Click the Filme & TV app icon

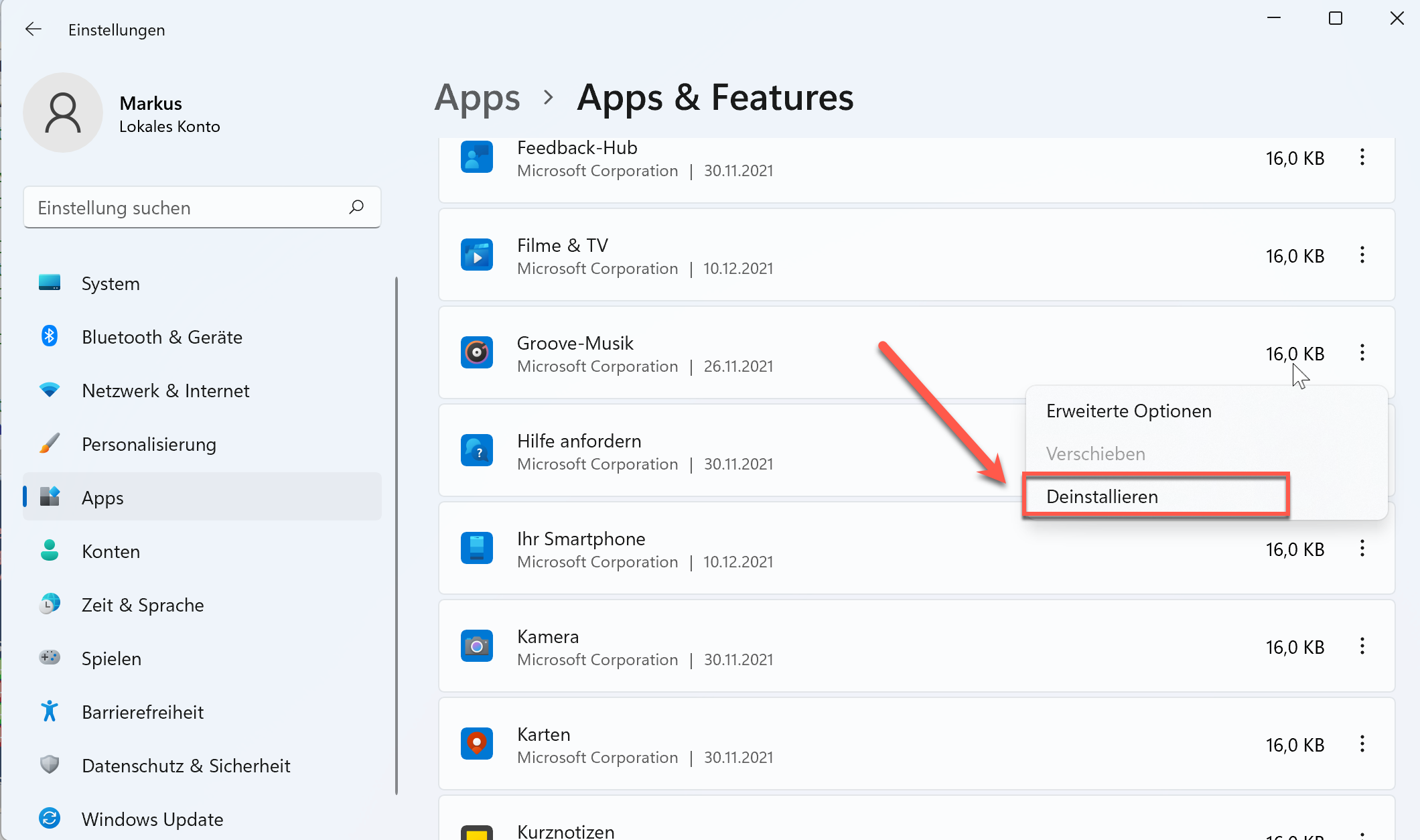tap(477, 255)
